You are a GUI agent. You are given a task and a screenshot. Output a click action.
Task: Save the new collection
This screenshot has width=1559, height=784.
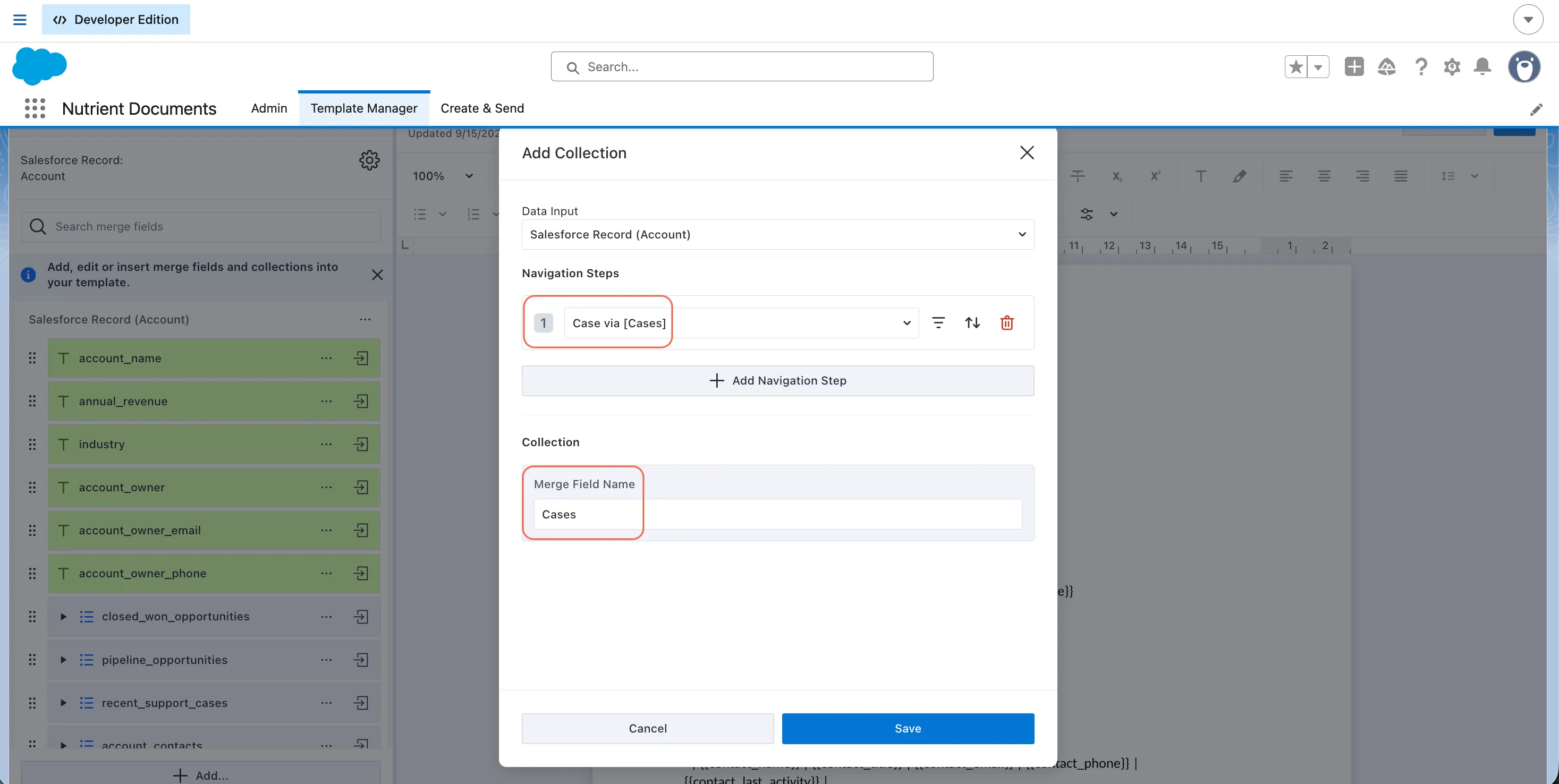click(908, 728)
